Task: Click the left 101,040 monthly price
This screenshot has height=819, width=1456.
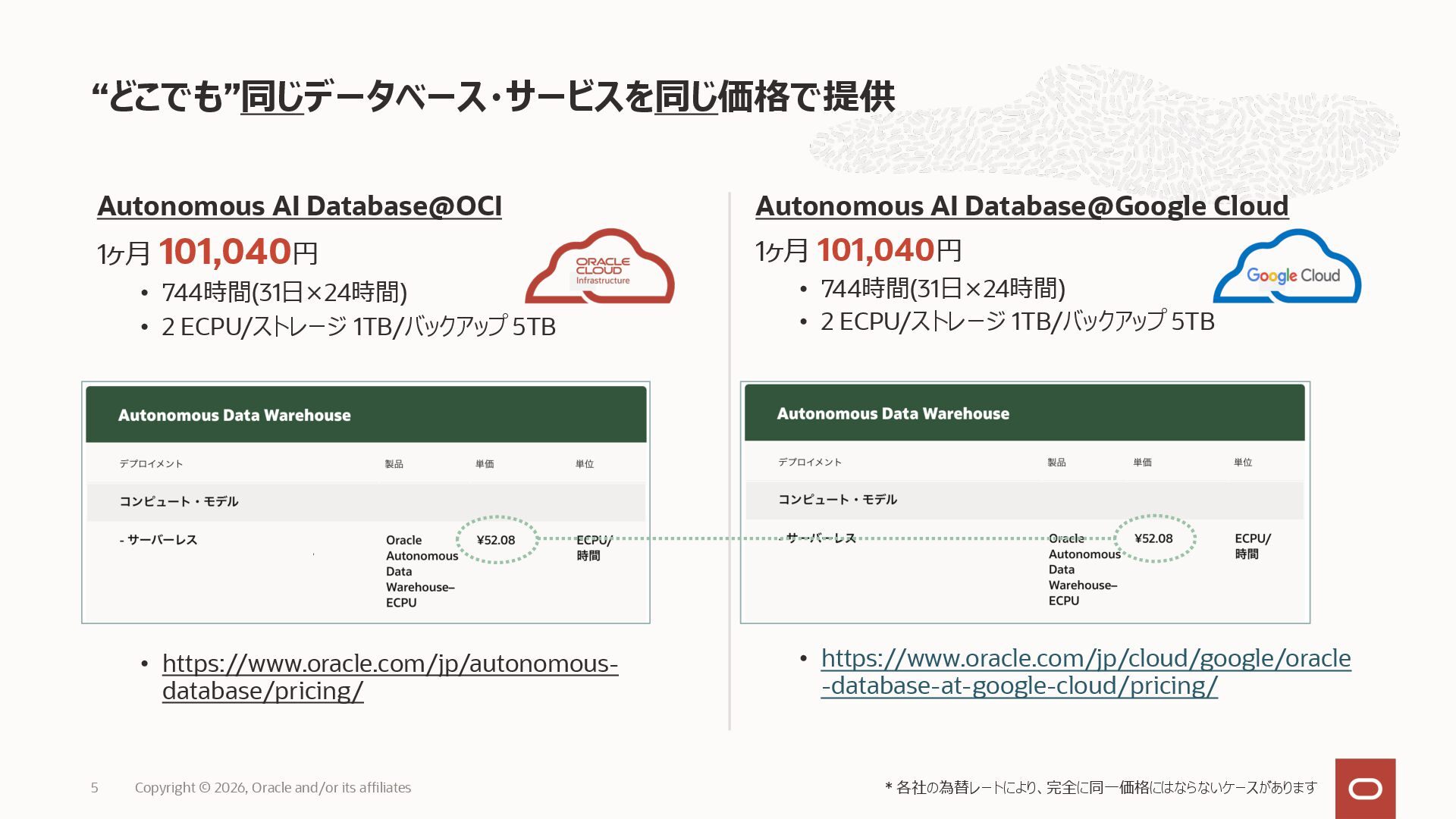Action: tap(225, 252)
